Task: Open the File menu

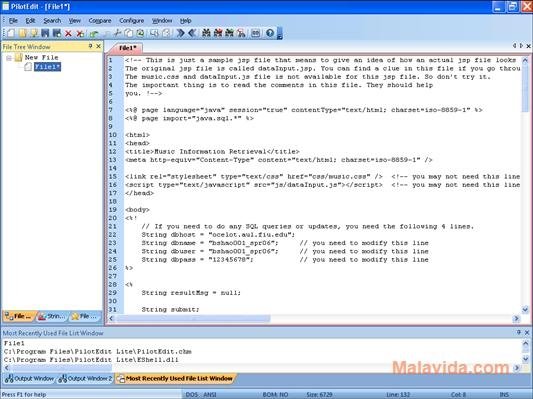Action: [x=13, y=21]
